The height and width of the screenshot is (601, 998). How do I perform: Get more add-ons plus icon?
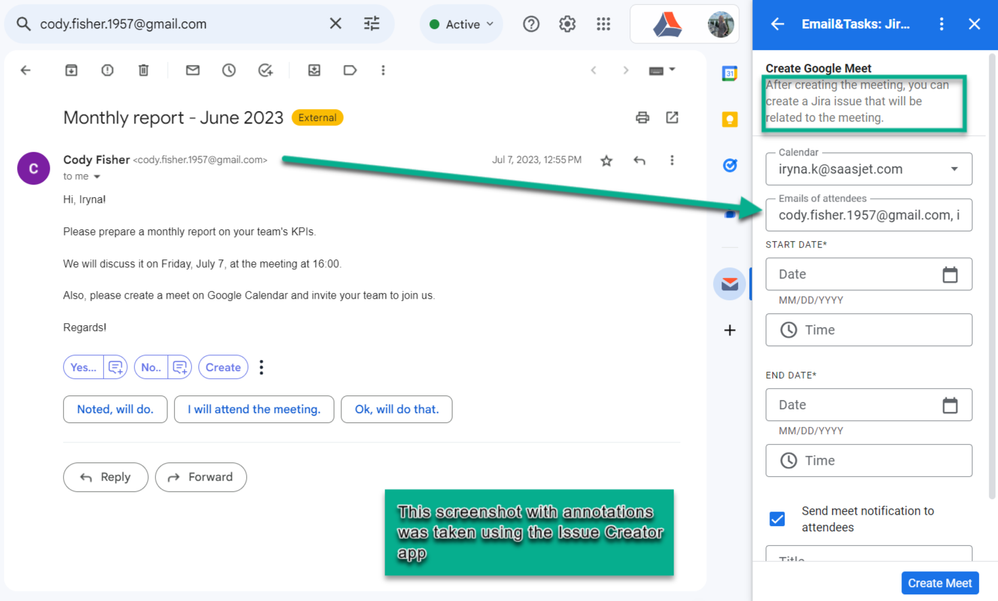[729, 330]
